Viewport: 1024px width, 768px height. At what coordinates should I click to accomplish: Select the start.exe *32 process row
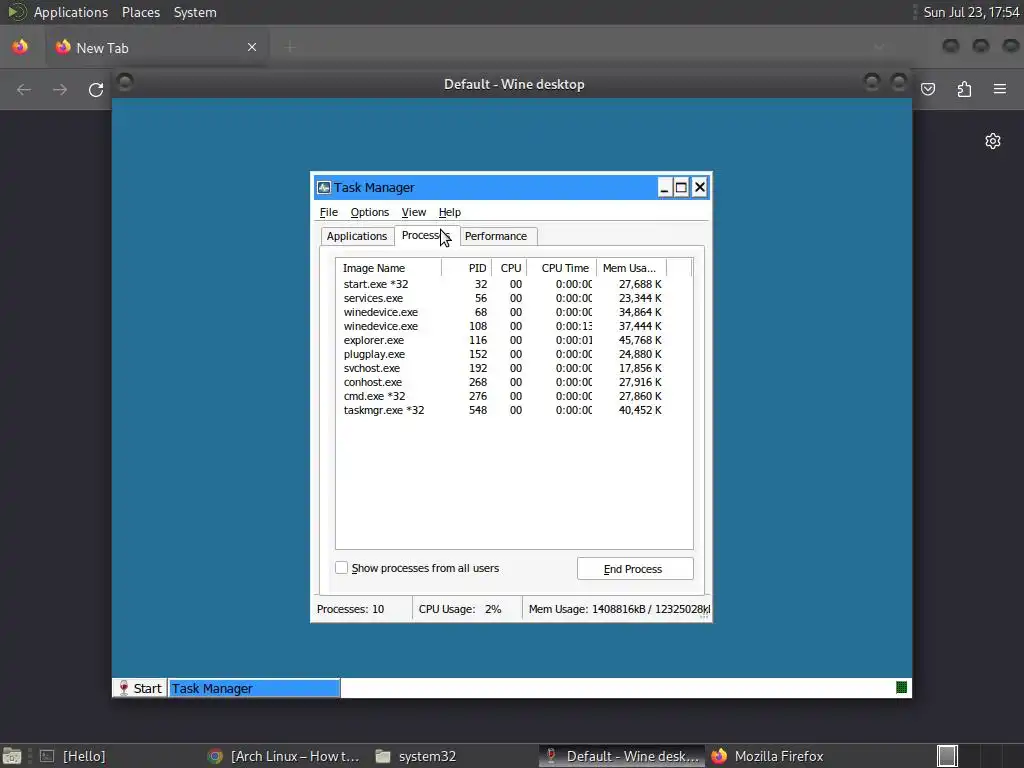tap(503, 284)
